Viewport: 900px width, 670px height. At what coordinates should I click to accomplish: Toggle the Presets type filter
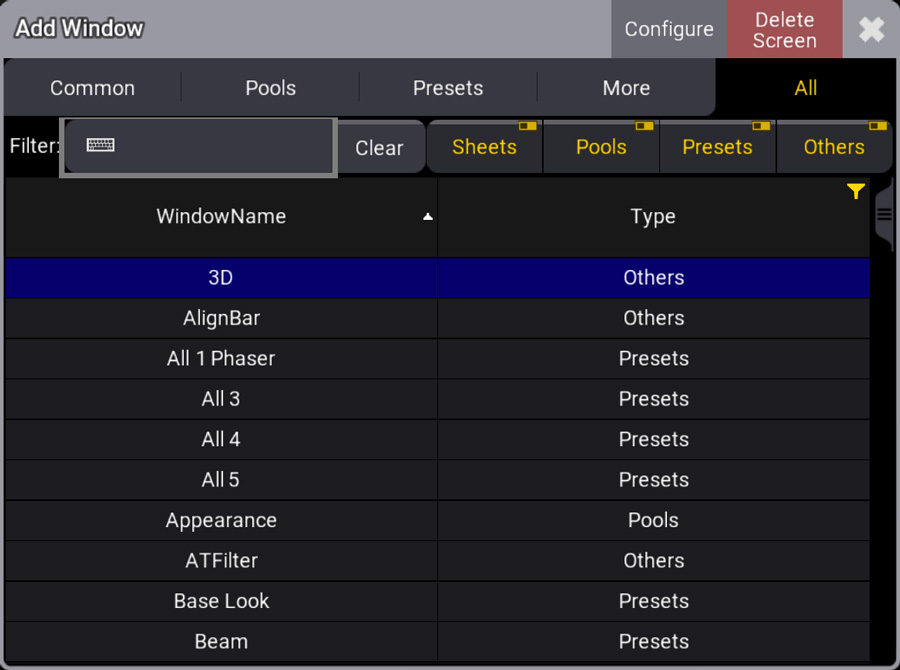tap(717, 147)
